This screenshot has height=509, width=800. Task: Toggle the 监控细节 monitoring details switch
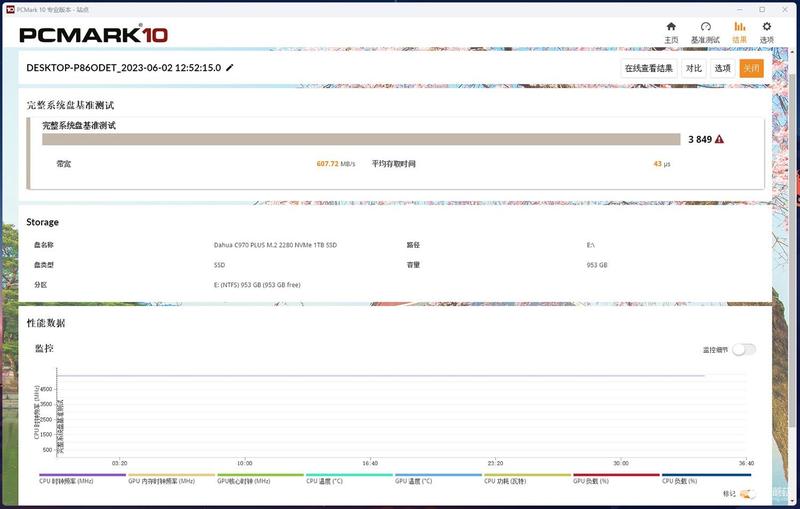744,349
